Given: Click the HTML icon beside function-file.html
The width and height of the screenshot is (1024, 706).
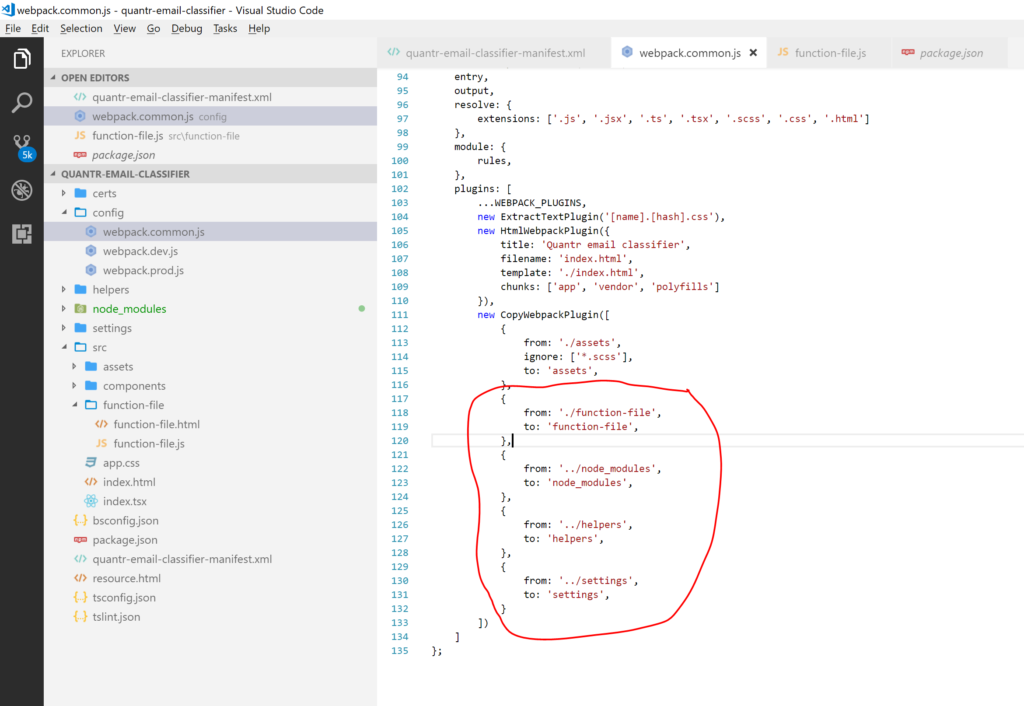Looking at the screenshot, I should [101, 424].
